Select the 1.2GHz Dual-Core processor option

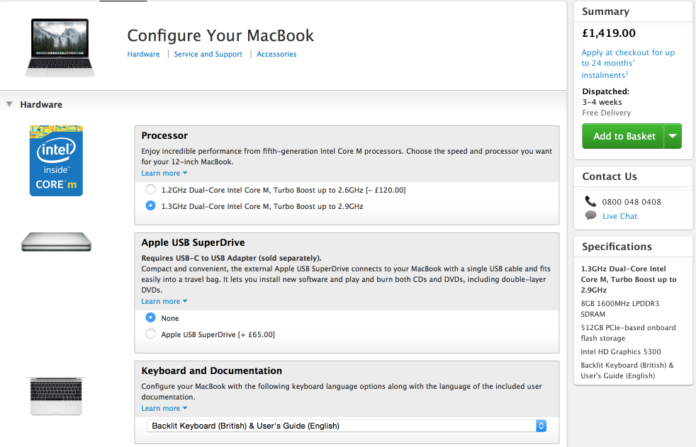(x=151, y=189)
